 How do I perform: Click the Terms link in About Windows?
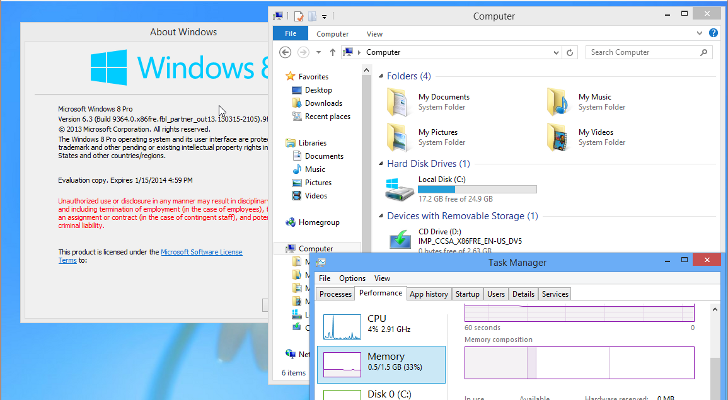tap(67, 260)
